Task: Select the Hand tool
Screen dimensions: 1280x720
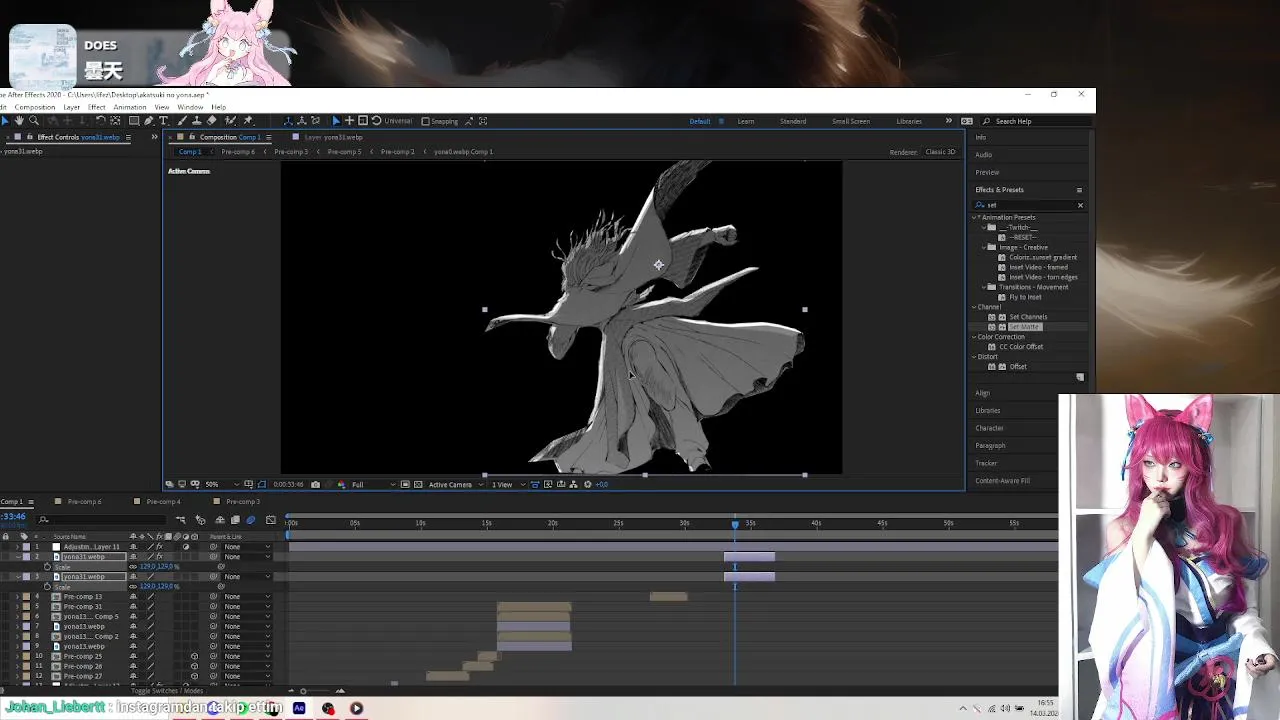Action: pyautogui.click(x=19, y=121)
